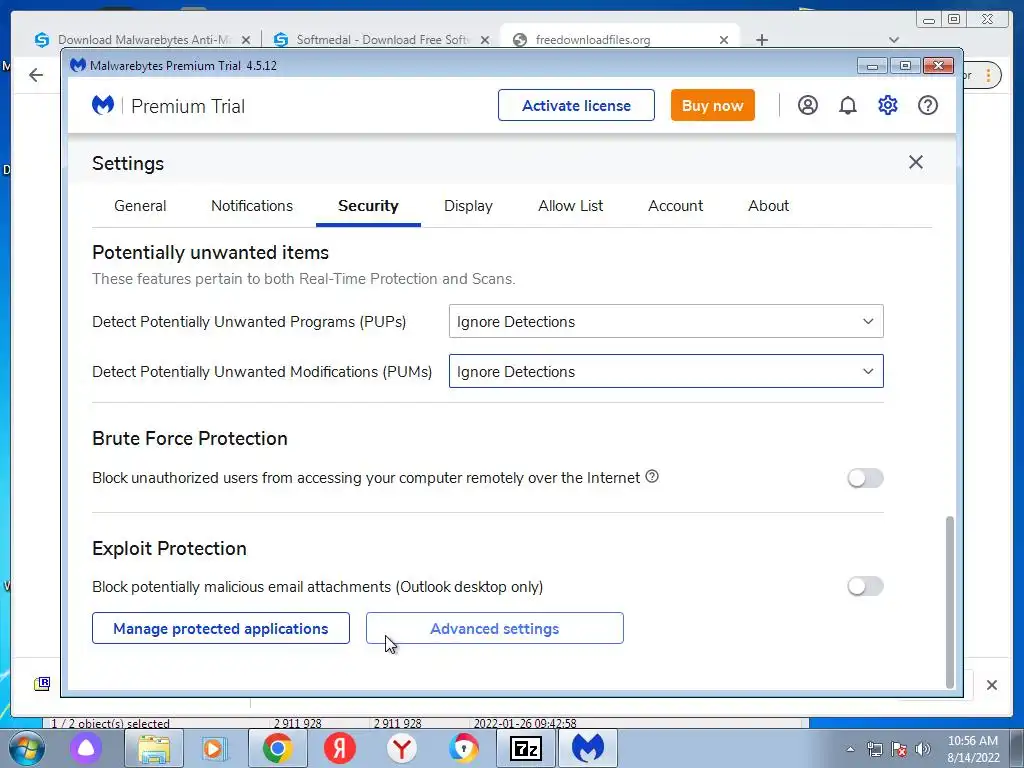Switch to the General tab
The image size is (1024, 768).
pyautogui.click(x=140, y=206)
